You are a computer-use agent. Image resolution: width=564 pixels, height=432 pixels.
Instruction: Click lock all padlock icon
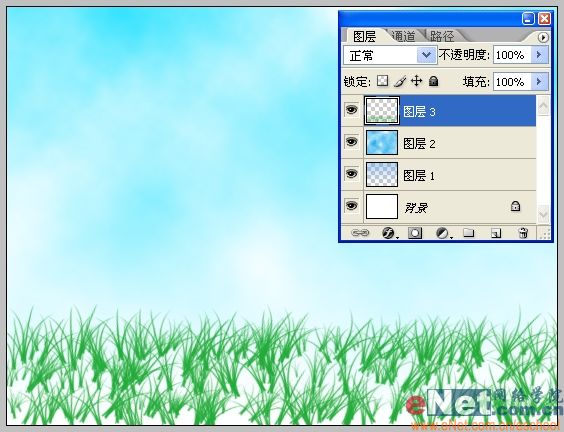(x=434, y=81)
